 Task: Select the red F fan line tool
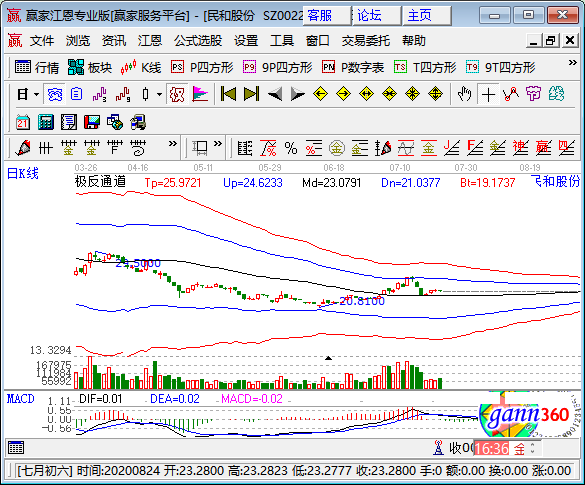tap(475, 148)
